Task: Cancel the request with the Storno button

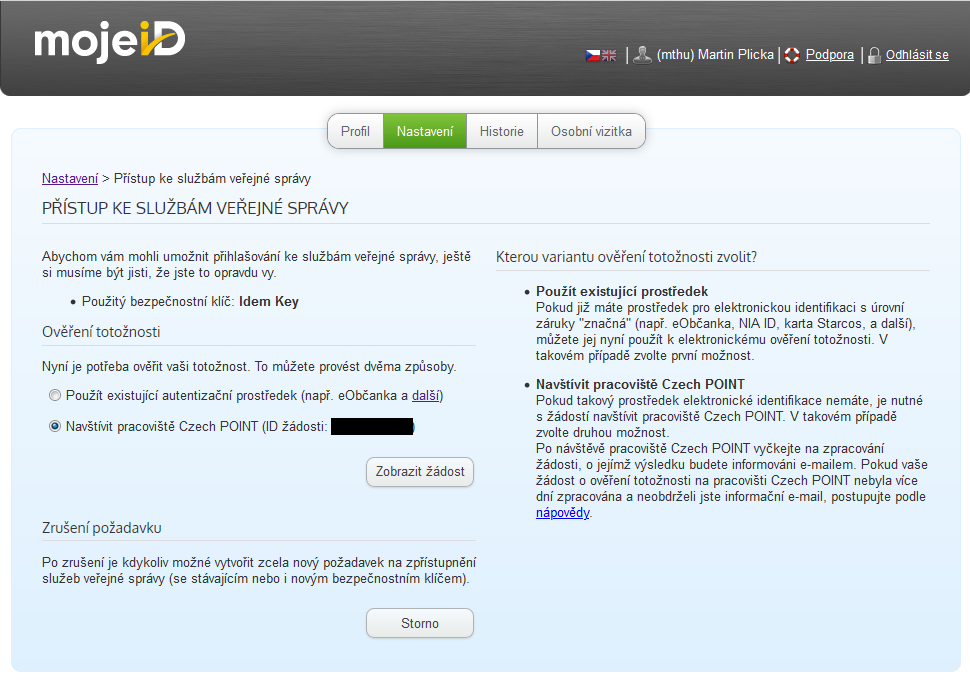Action: [420, 623]
